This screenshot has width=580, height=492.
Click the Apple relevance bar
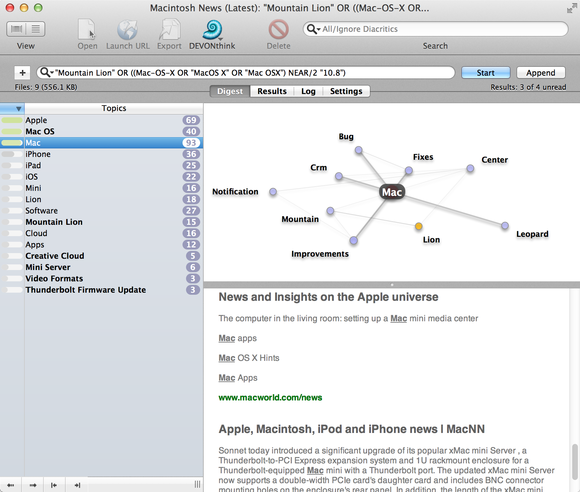click(11, 120)
